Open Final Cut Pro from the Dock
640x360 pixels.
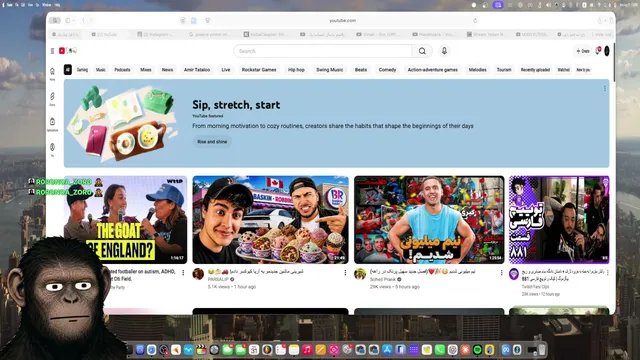[201, 350]
